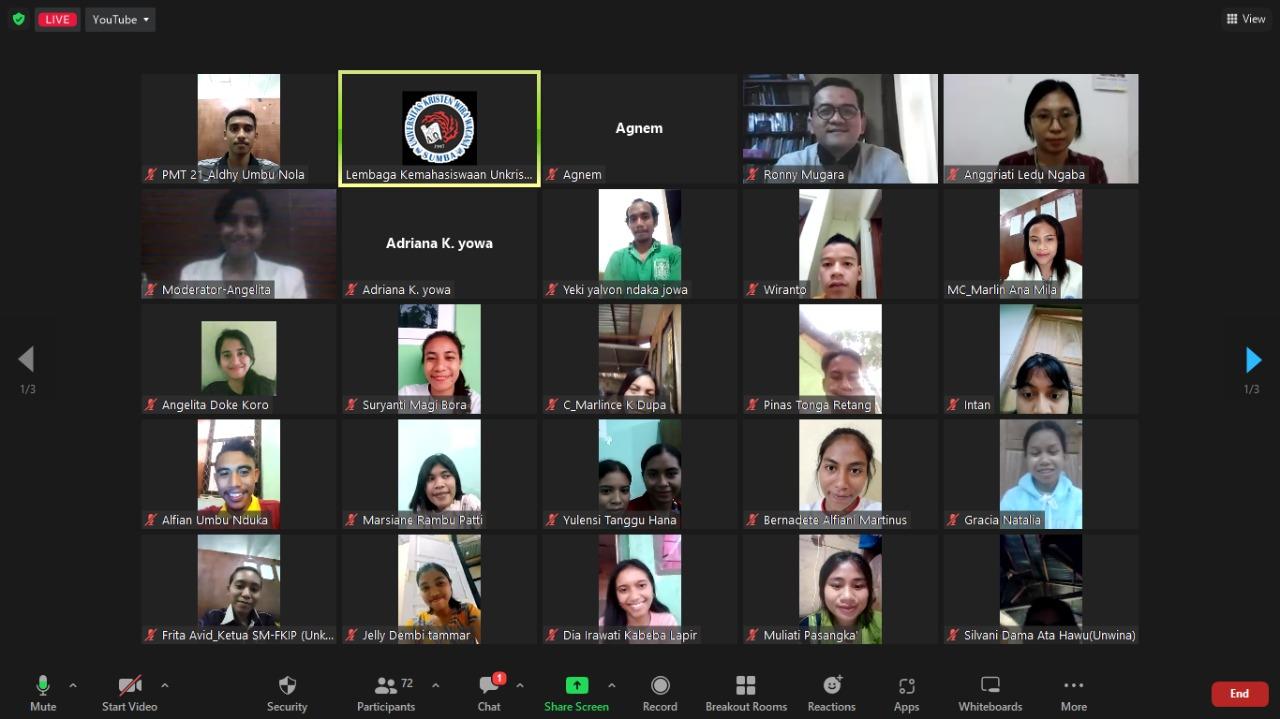Open the View layout menu
Screen dimensions: 1280x719
tap(1246, 19)
